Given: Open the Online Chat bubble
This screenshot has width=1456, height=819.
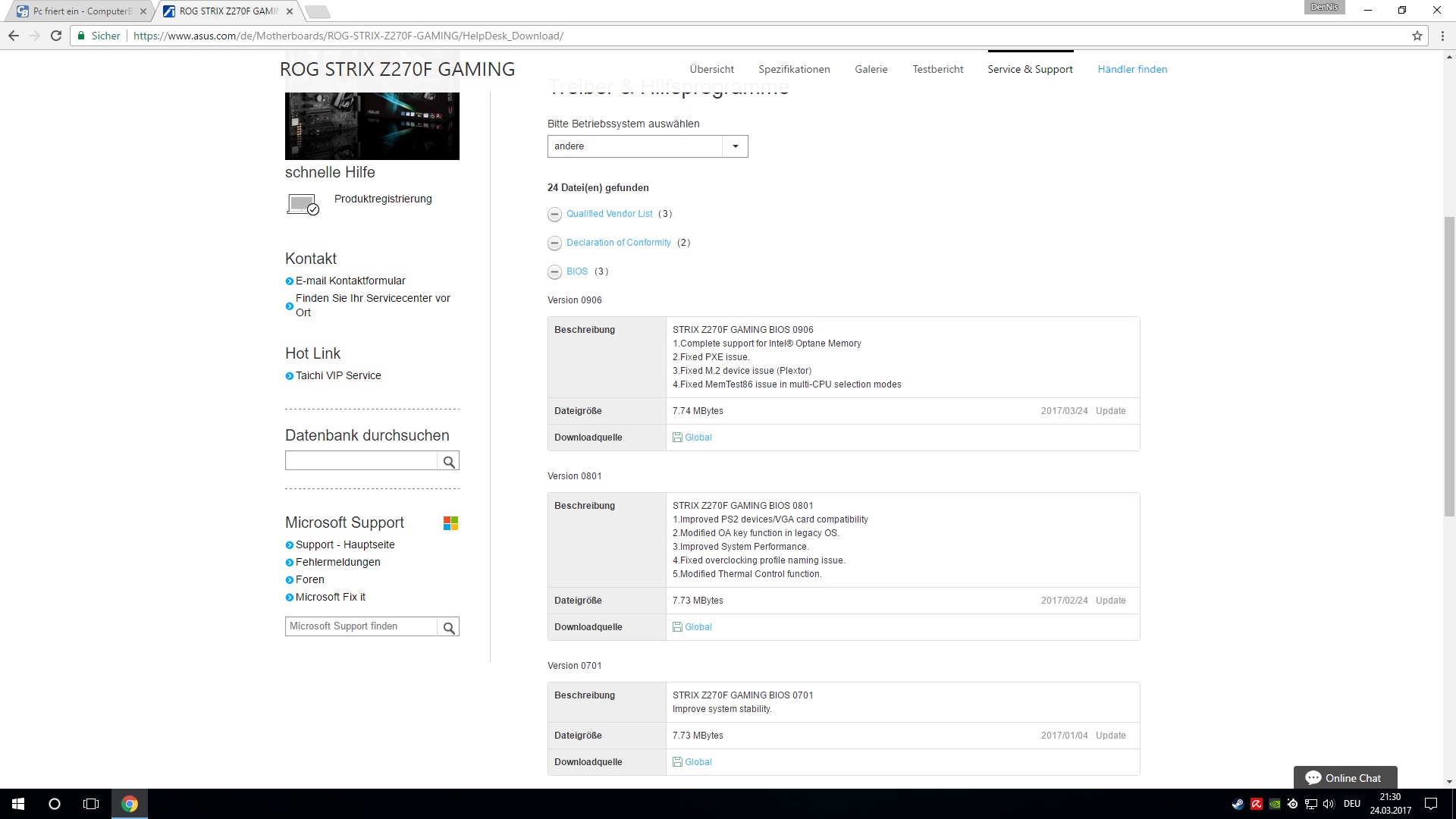Looking at the screenshot, I should [1345, 778].
